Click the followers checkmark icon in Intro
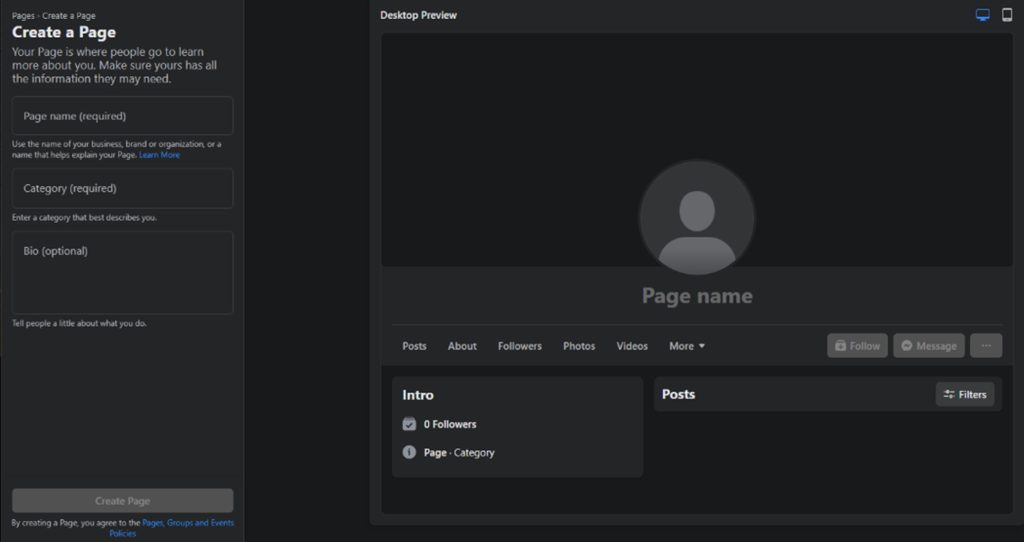Viewport: 1024px width, 542px height. [409, 424]
